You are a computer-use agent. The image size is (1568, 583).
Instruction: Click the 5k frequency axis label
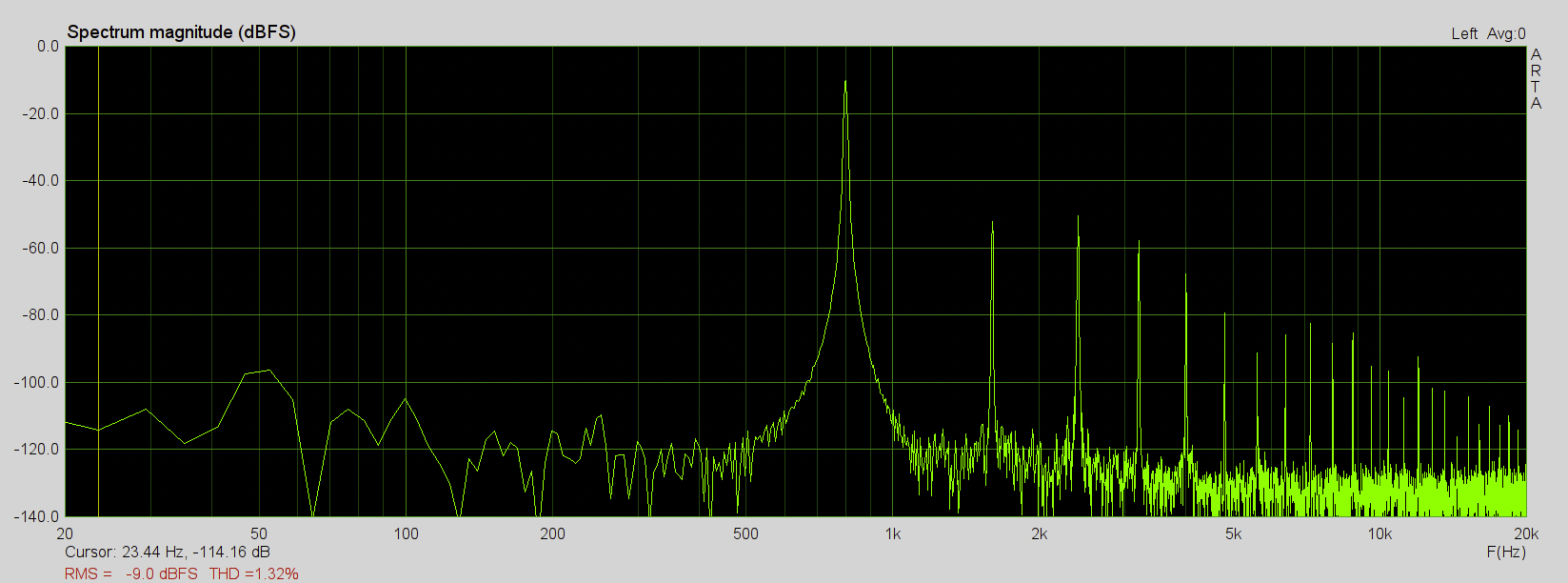[x=1234, y=533]
